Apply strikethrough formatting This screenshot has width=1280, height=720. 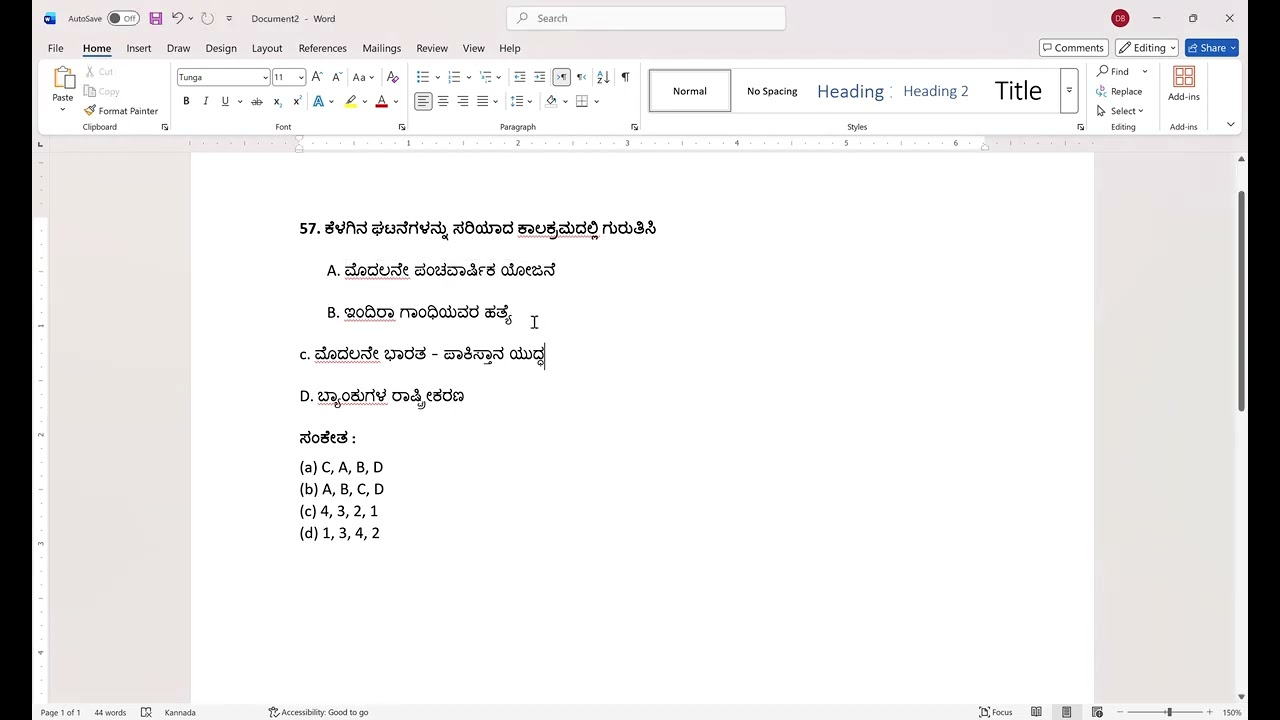point(256,101)
